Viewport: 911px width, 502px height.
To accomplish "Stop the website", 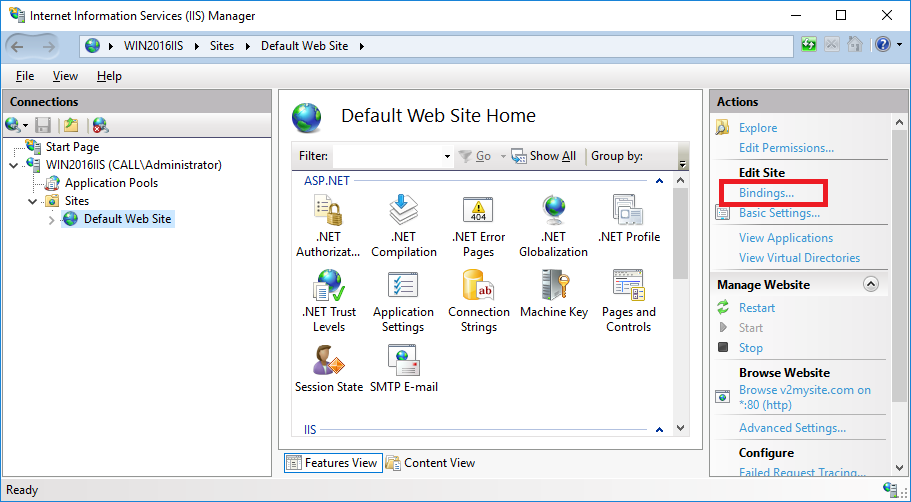I will [x=751, y=348].
